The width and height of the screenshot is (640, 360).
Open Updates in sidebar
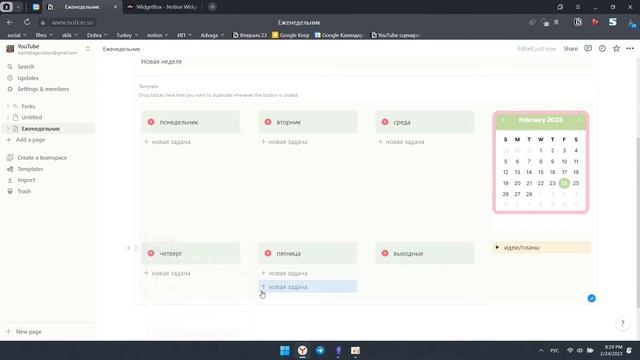pyautogui.click(x=28, y=78)
